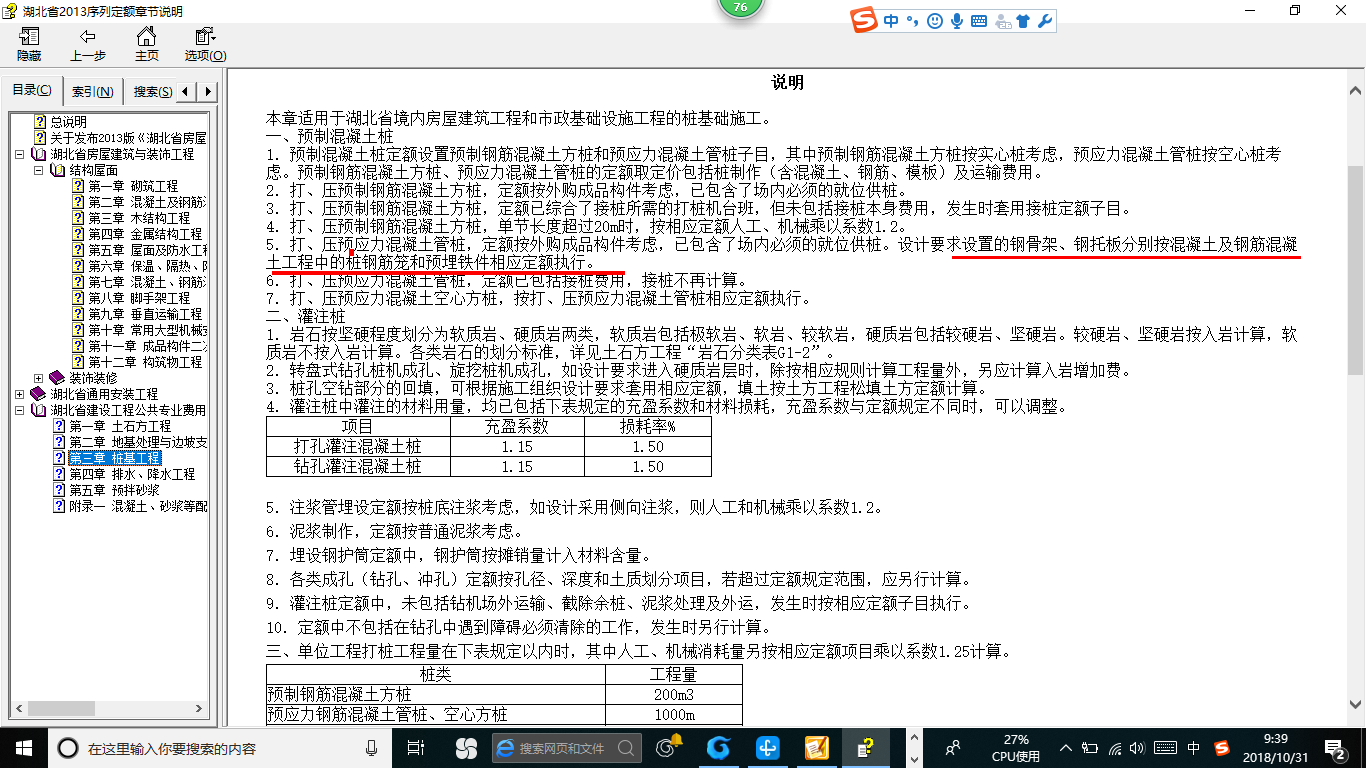The height and width of the screenshot is (768, 1366).
Task: Open Sogou skin shirt icon
Action: (1022, 21)
